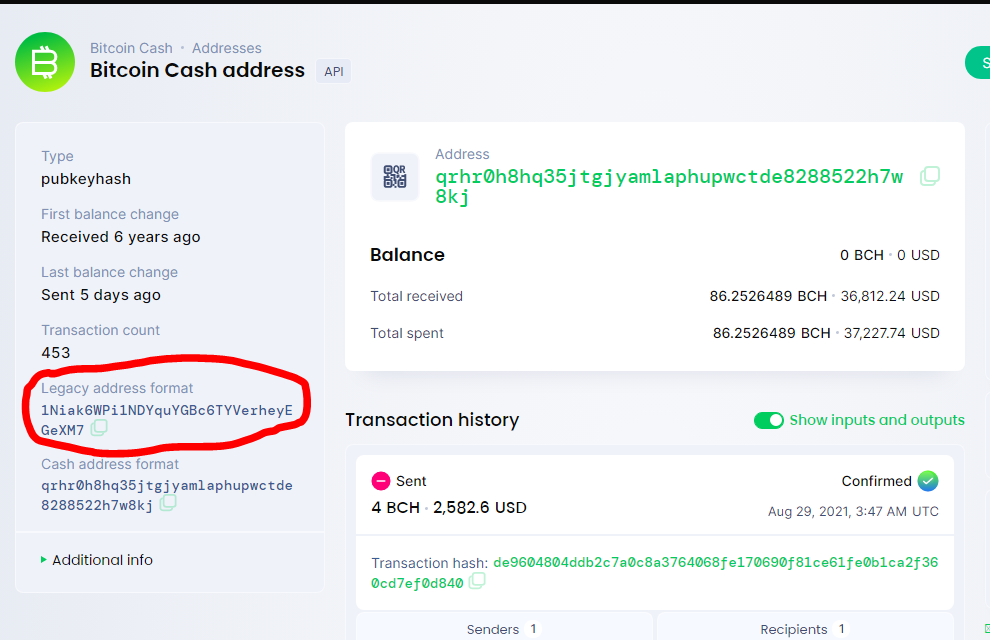Copy the transaction hash de9604804ddb
990x640 pixels.
pyautogui.click(x=477, y=581)
